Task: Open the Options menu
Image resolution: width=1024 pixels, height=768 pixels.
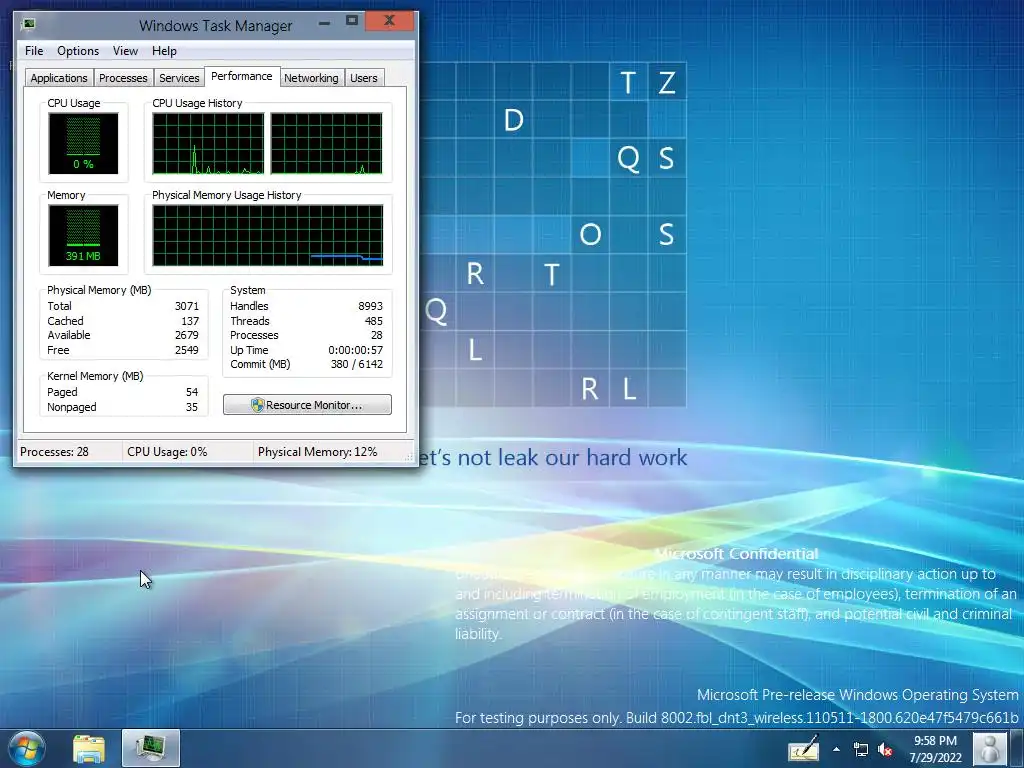Action: click(78, 51)
